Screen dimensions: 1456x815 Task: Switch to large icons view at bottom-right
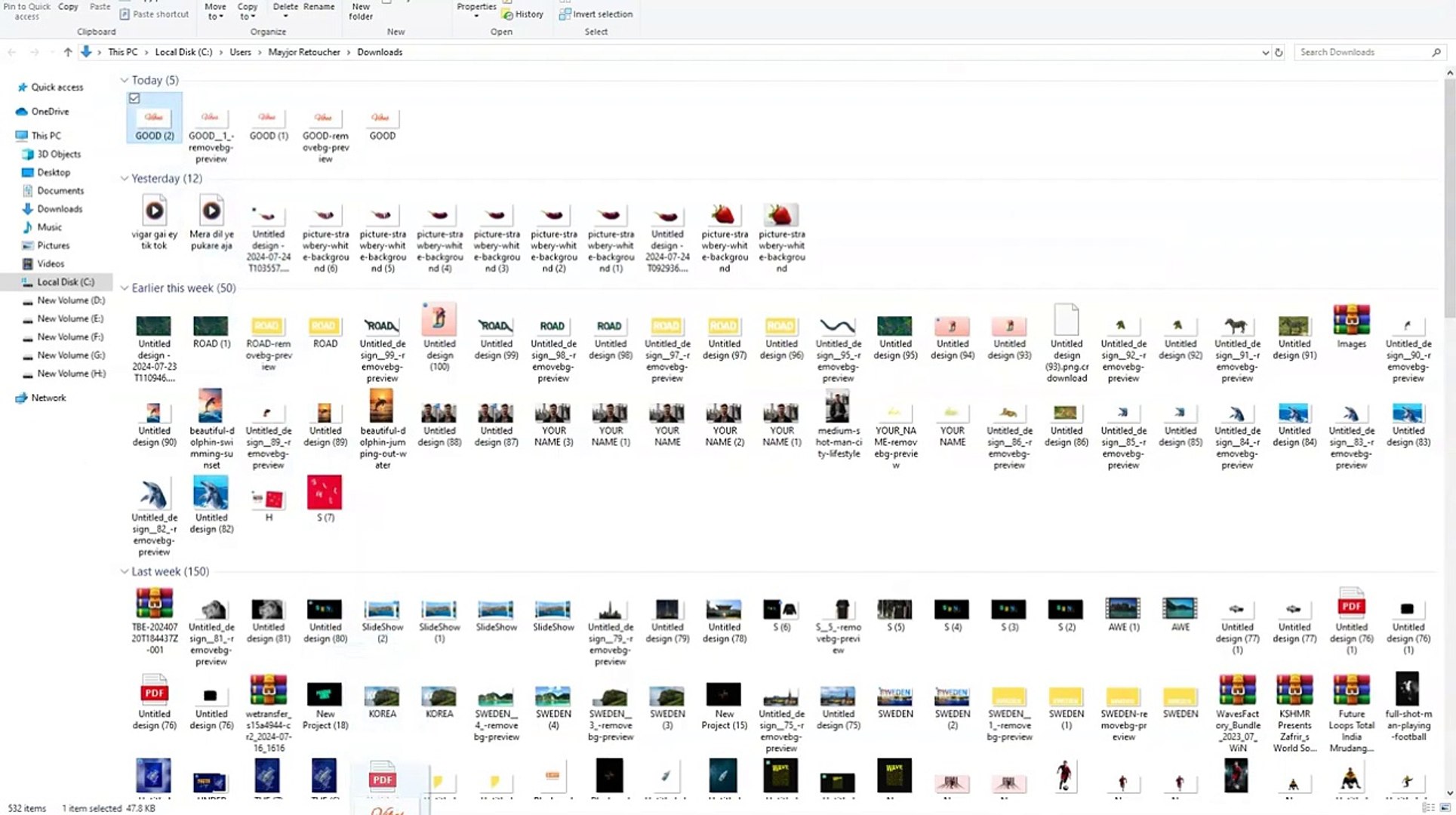pyautogui.click(x=1445, y=807)
